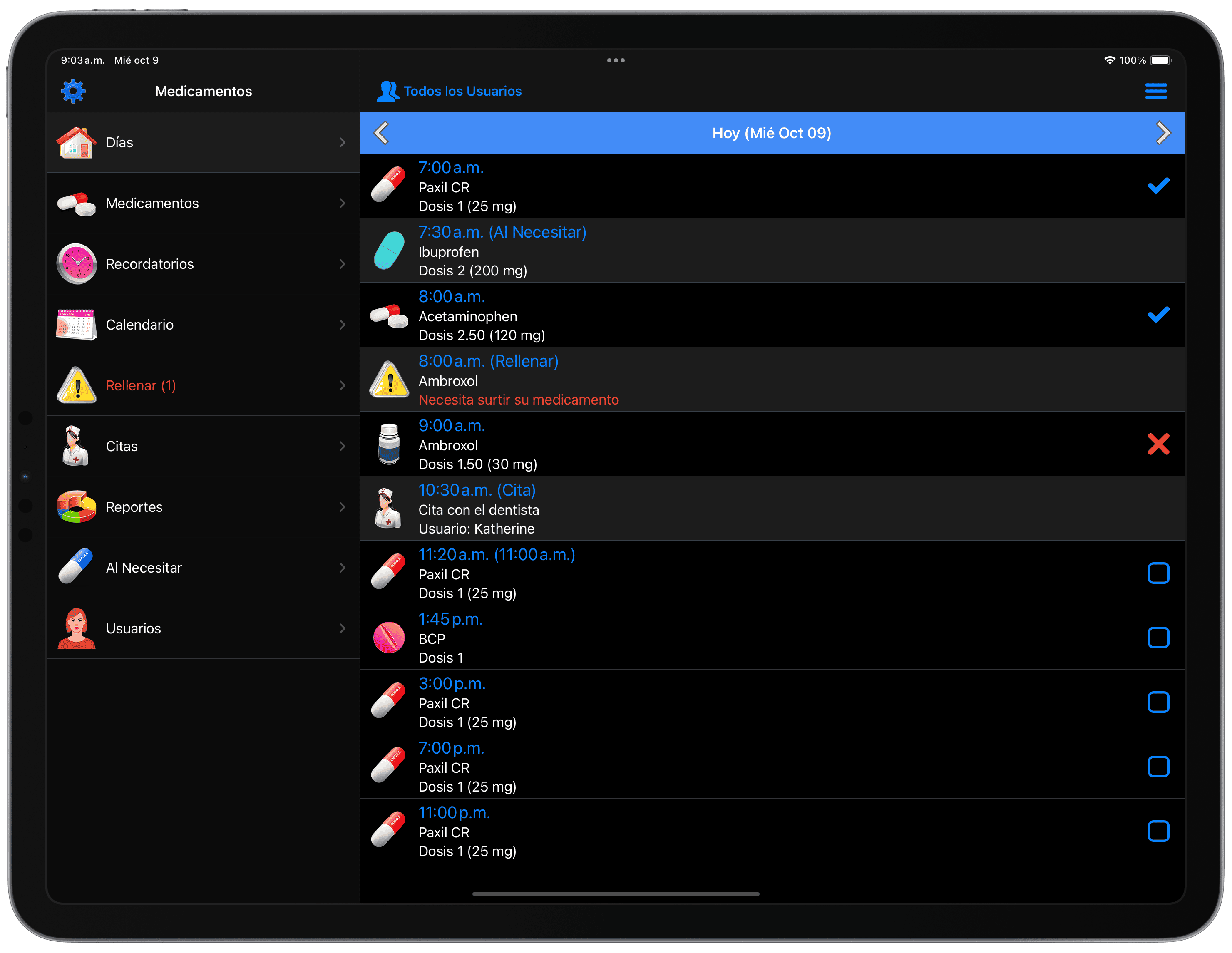Expand the Rellenar row chevron
This screenshot has width=1232, height=953.
coord(343,386)
